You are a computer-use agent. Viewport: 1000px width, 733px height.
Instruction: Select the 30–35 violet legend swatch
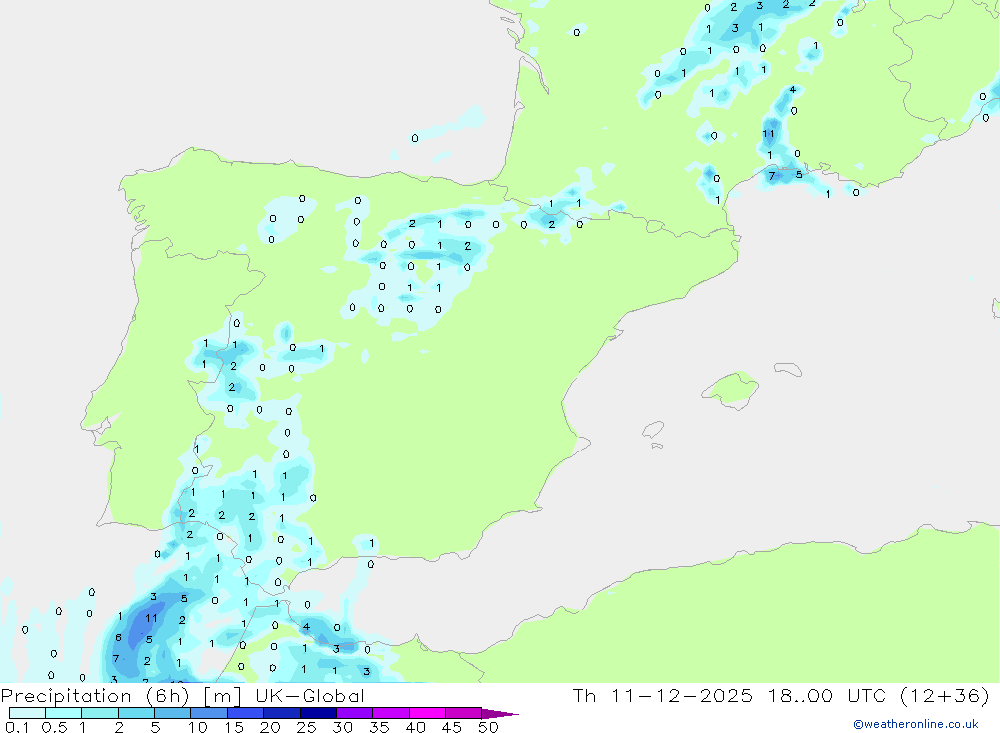tap(355, 713)
